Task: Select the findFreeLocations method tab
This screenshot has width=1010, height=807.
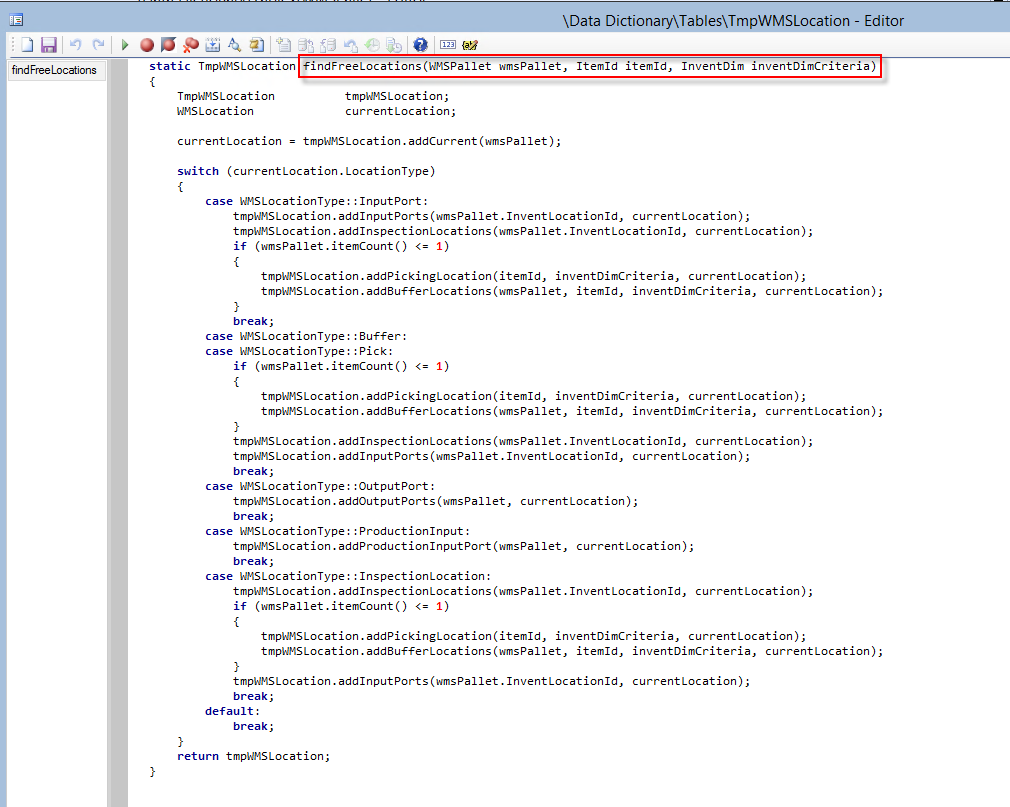Action: coord(55,70)
